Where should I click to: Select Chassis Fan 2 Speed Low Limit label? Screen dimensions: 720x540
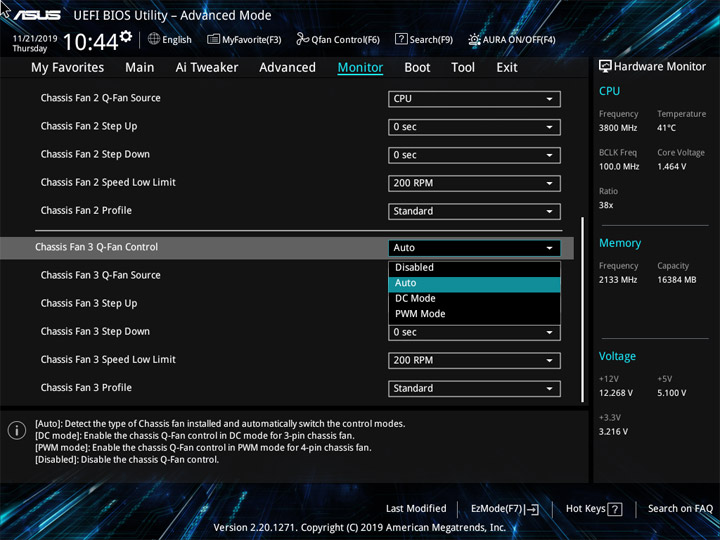pyautogui.click(x=108, y=182)
